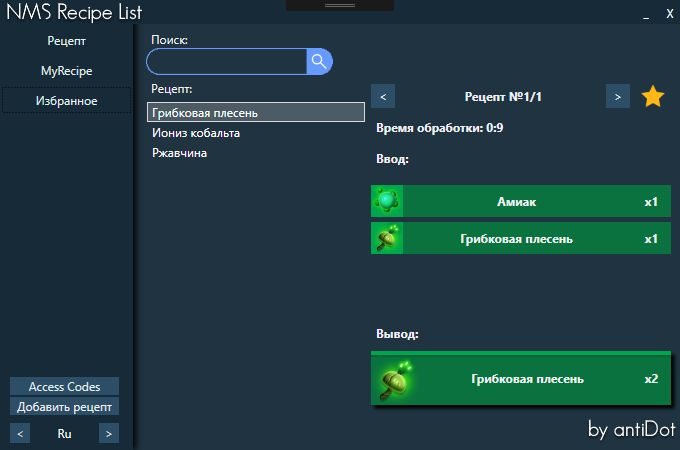Switch to the Избранное sidebar tab
680x450 pixels.
click(x=66, y=101)
